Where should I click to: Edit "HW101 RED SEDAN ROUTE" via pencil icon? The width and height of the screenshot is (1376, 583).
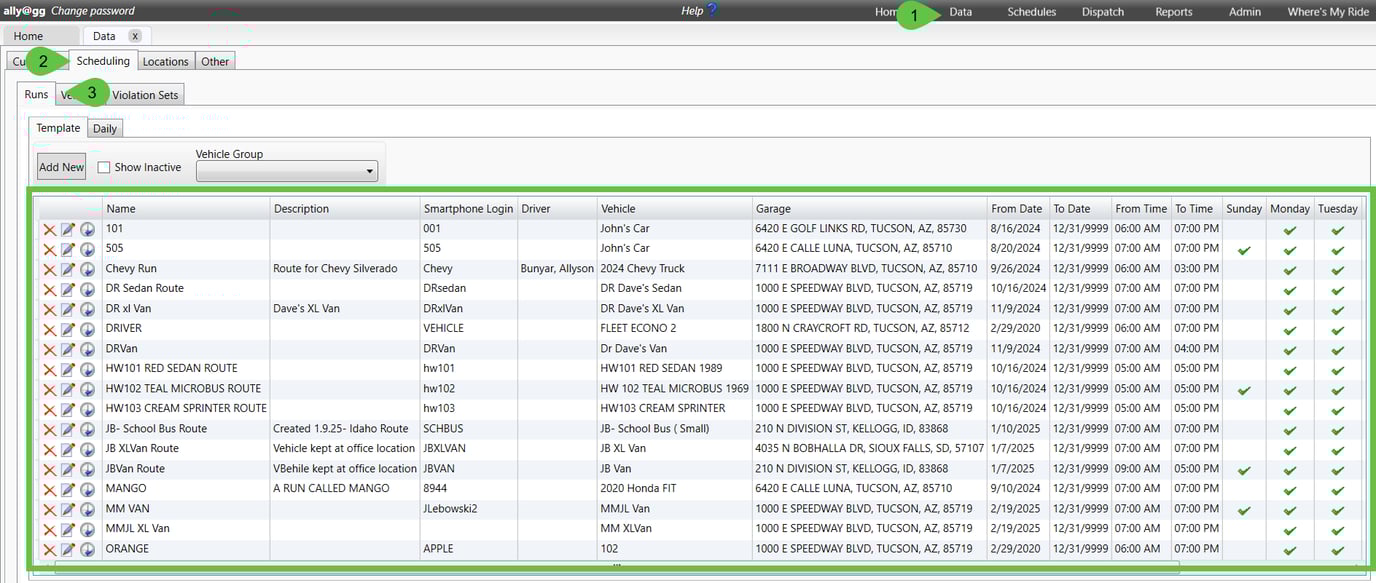tap(66, 368)
